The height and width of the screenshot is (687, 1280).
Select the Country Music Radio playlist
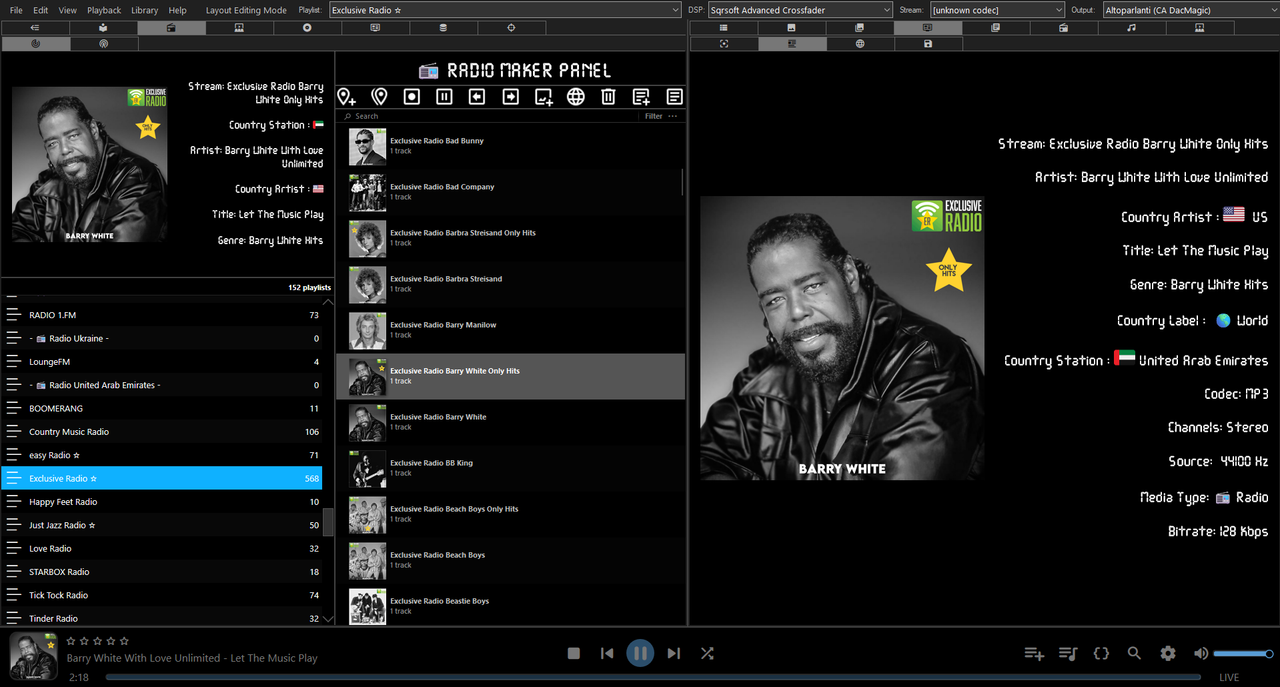(x=162, y=432)
